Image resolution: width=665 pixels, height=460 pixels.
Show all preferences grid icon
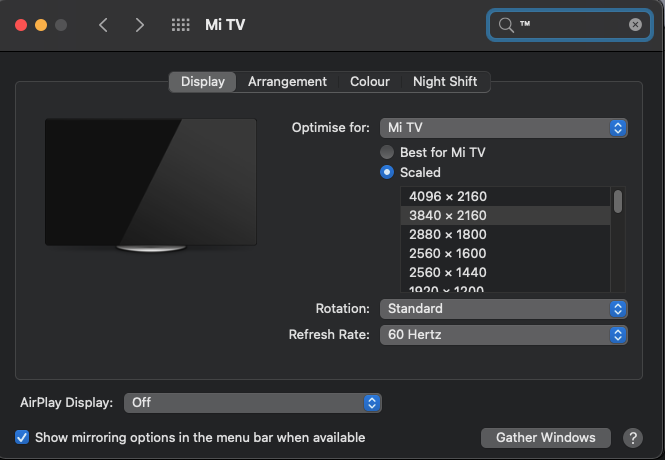(181, 25)
